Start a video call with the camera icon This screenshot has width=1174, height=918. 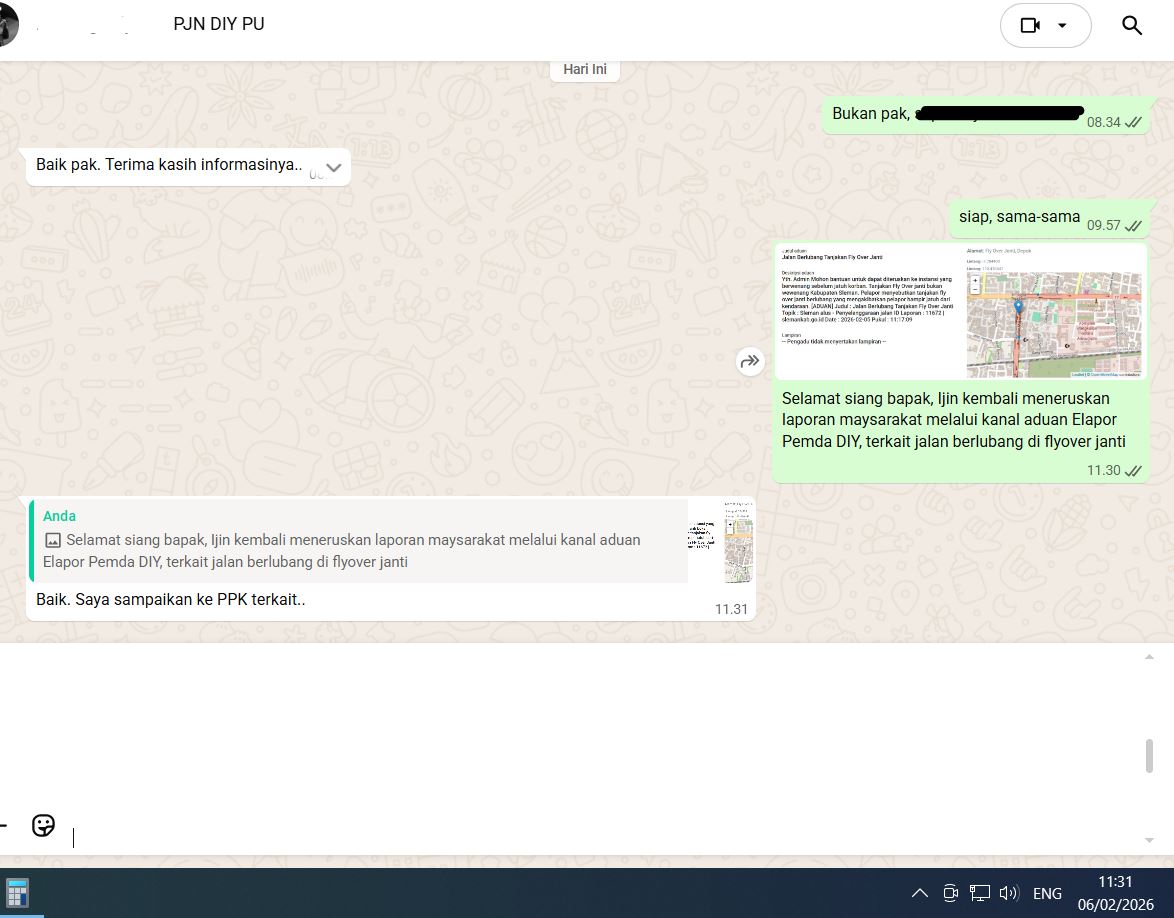[x=1030, y=26]
